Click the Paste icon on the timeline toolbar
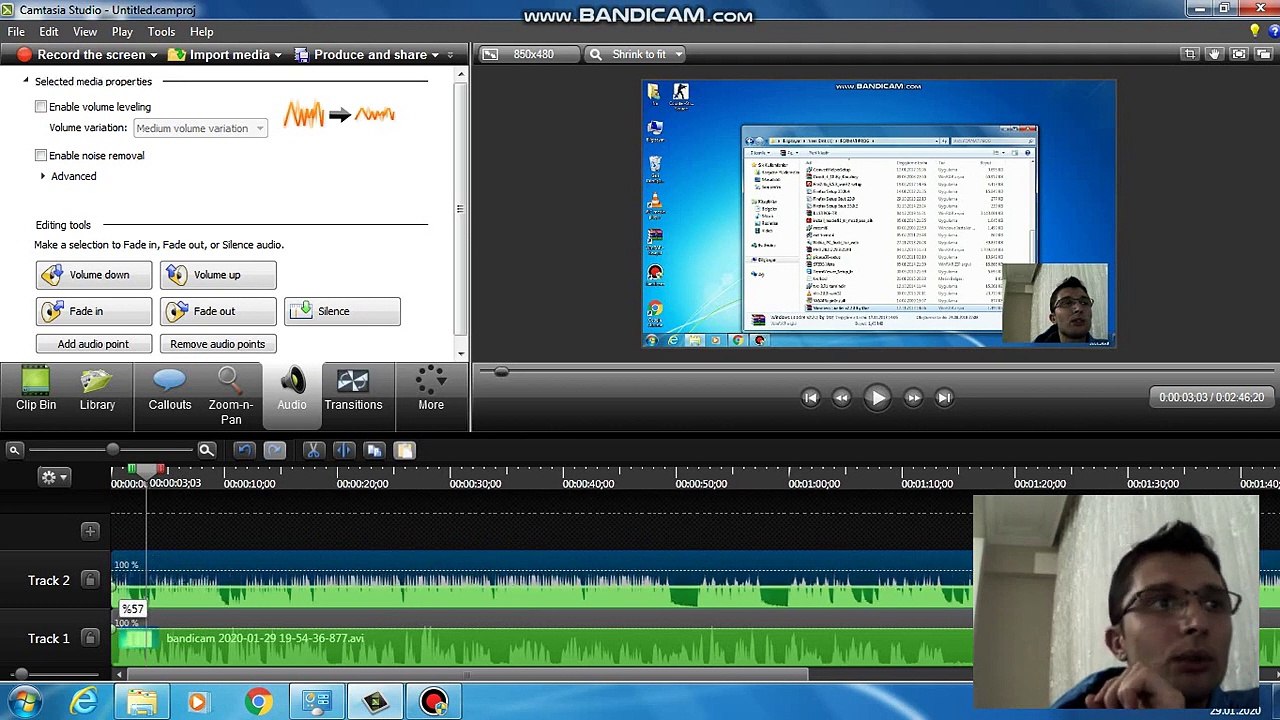The height and width of the screenshot is (720, 1280). click(x=405, y=451)
